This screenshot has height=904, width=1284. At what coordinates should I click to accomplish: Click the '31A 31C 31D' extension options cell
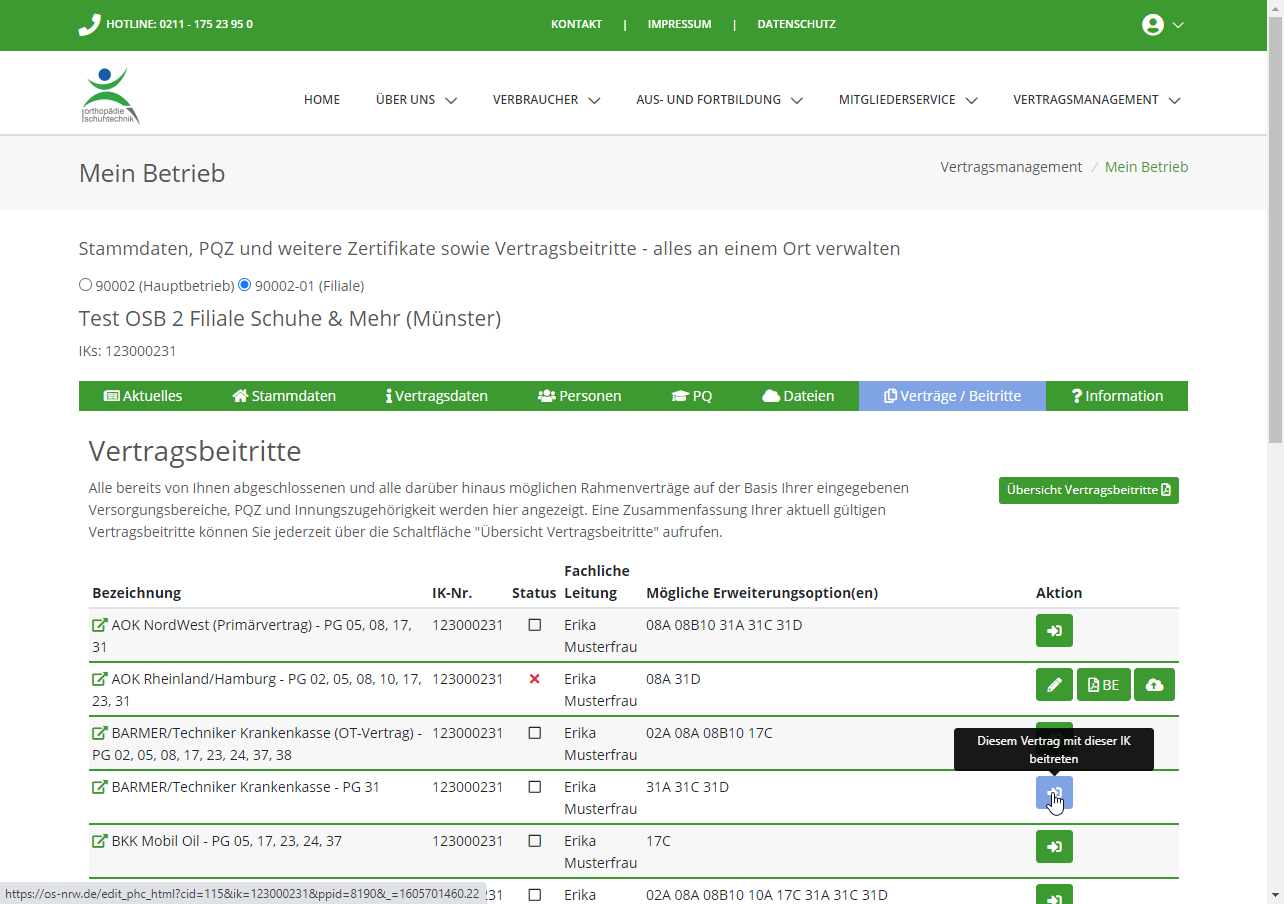(687, 787)
